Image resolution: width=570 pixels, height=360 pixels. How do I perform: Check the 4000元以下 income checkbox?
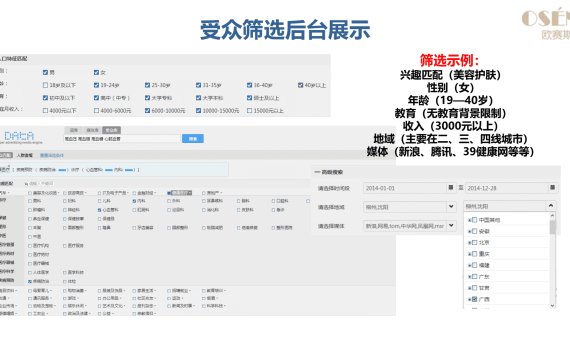coord(45,111)
